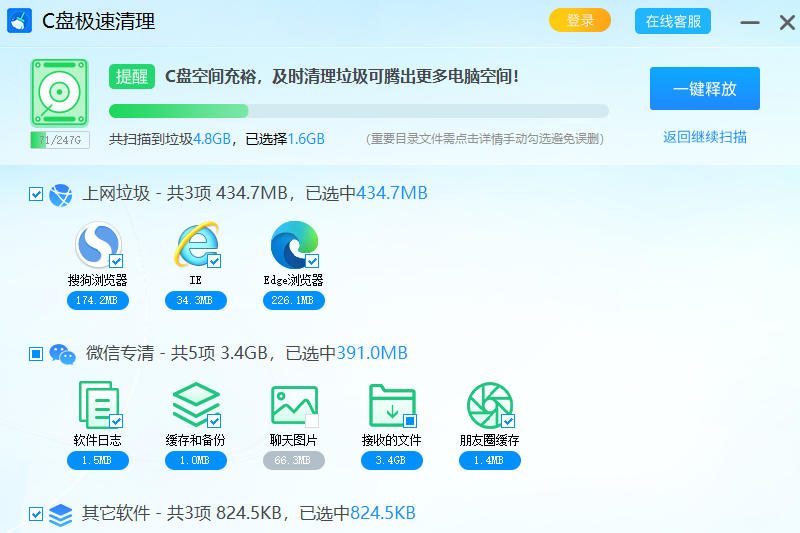This screenshot has width=800, height=533.
Task: Toggle the 微信专清 category checkbox
Action: pos(36,354)
